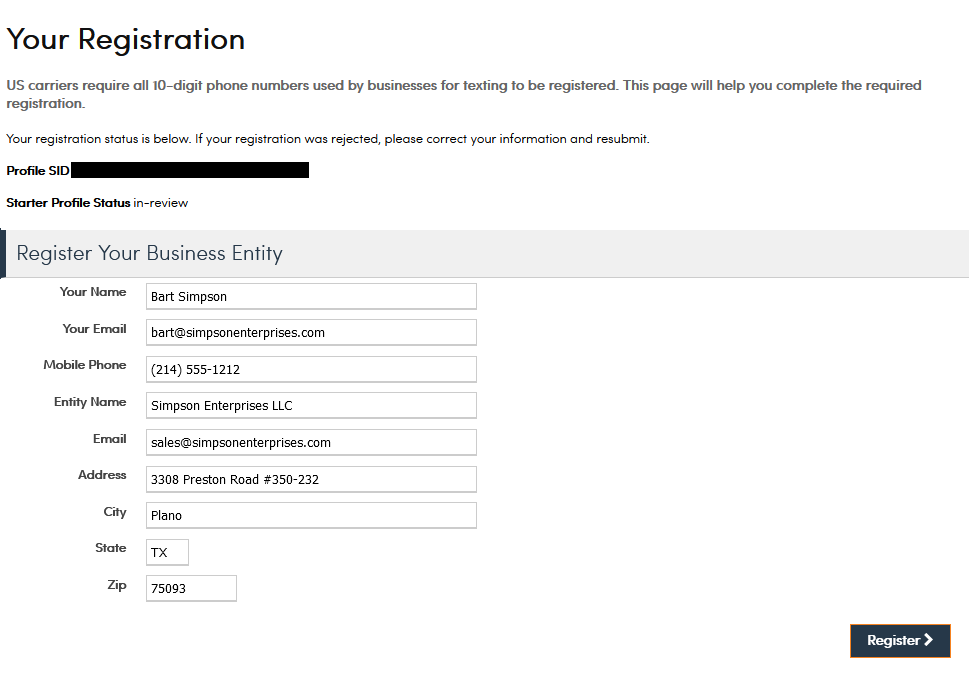Click the Address input box

coord(311,479)
